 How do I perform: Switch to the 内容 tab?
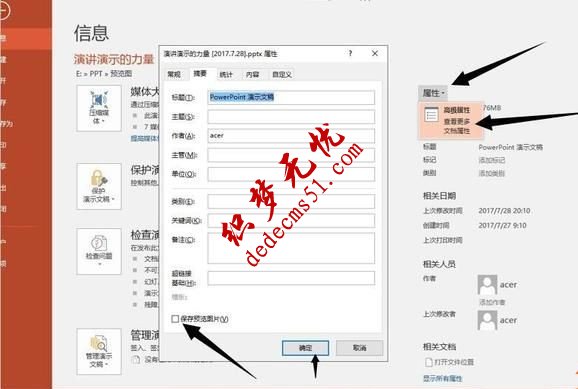coord(253,74)
